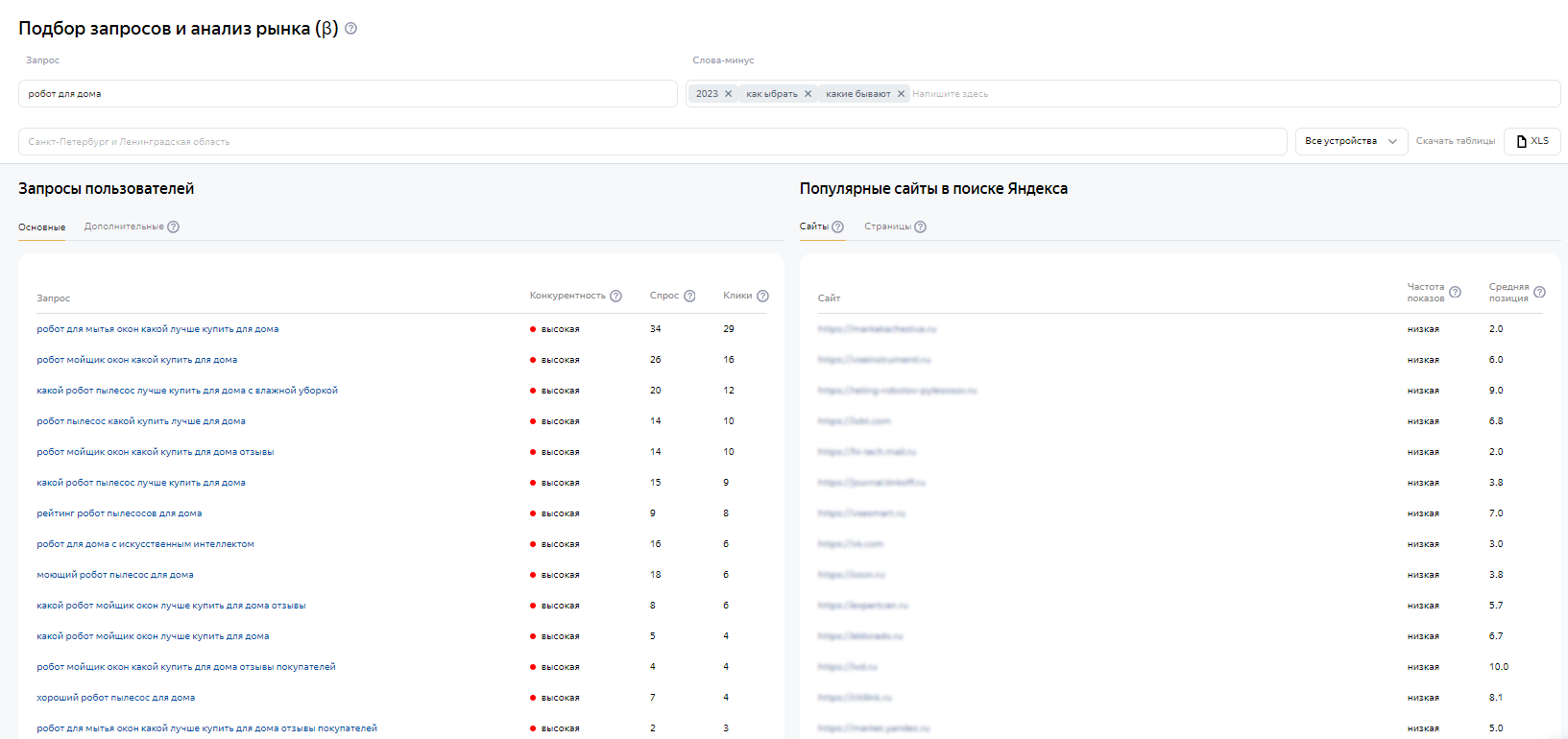Screen dimensions: 1568x739
Task: Remove the "какие бывают" minus-word tag
Action: [901, 94]
